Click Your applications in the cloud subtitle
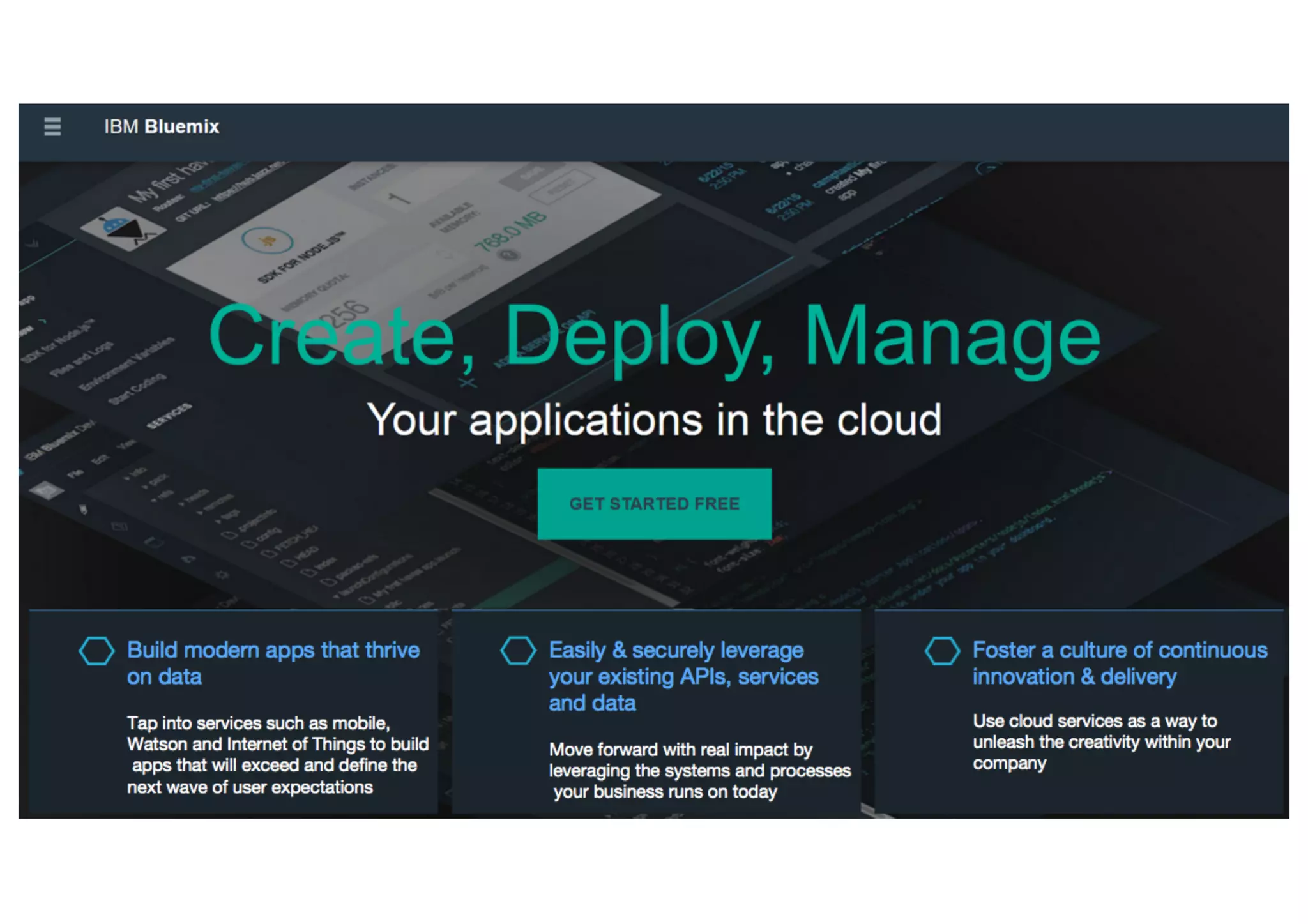Viewport: 1308px width, 924px height. click(x=654, y=420)
